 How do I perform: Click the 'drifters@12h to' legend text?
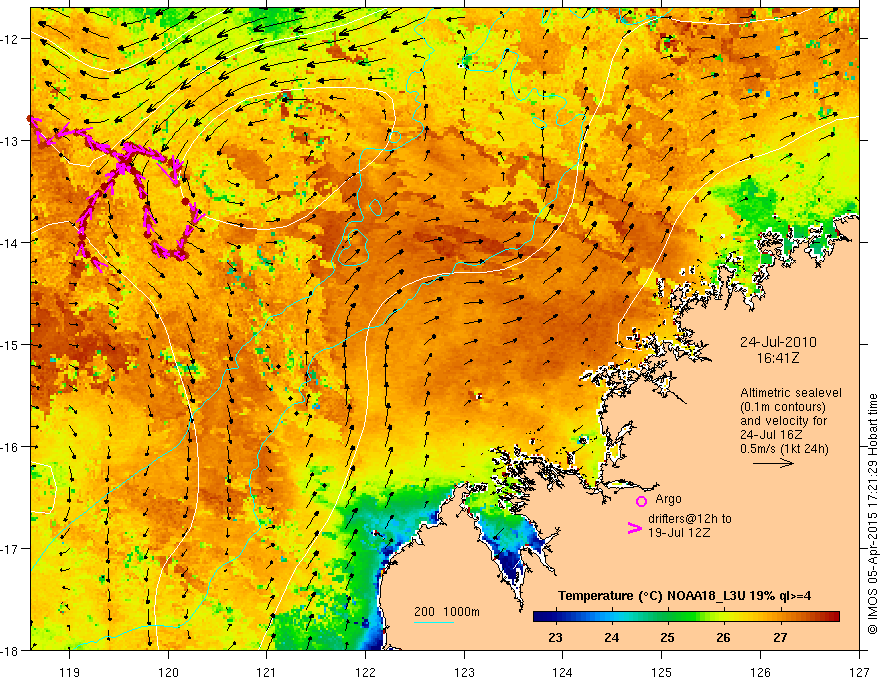click(x=690, y=519)
